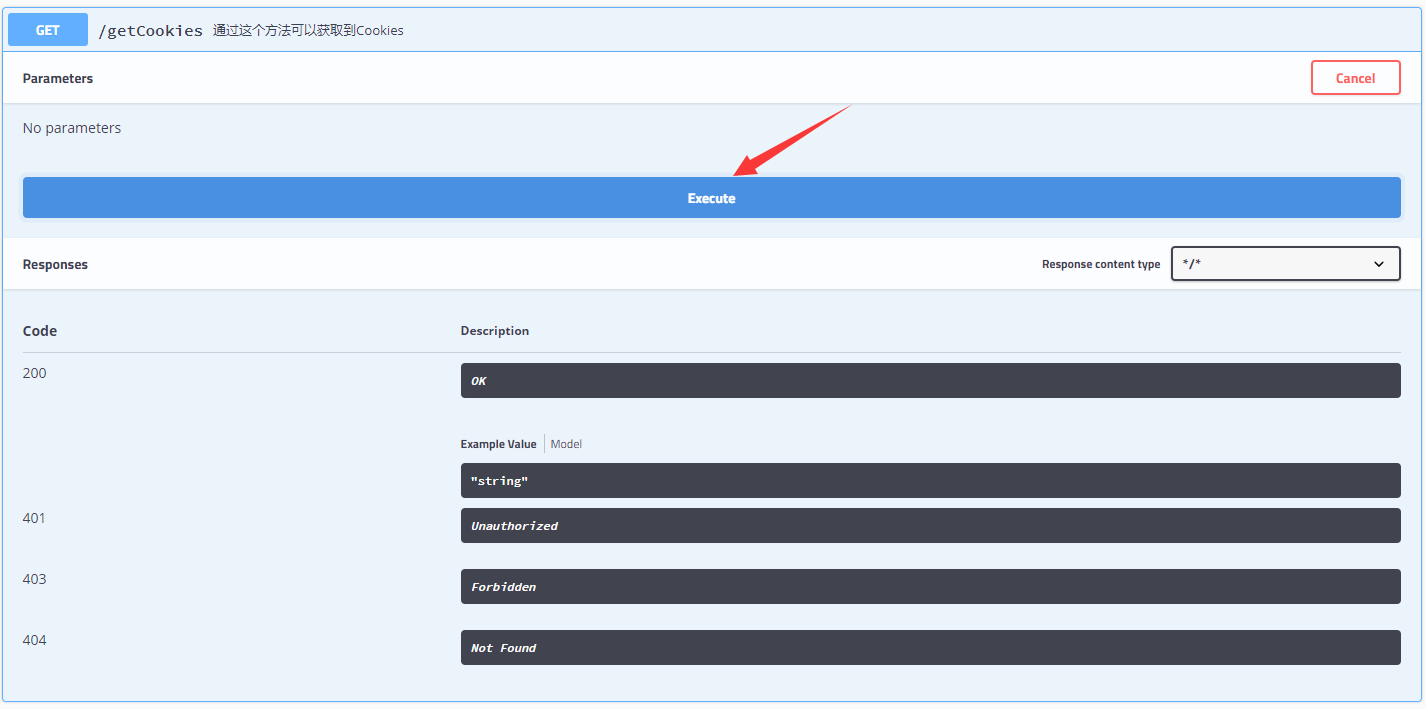The height and width of the screenshot is (709, 1426).
Task: Click the "string" example value box
Action: (x=930, y=481)
